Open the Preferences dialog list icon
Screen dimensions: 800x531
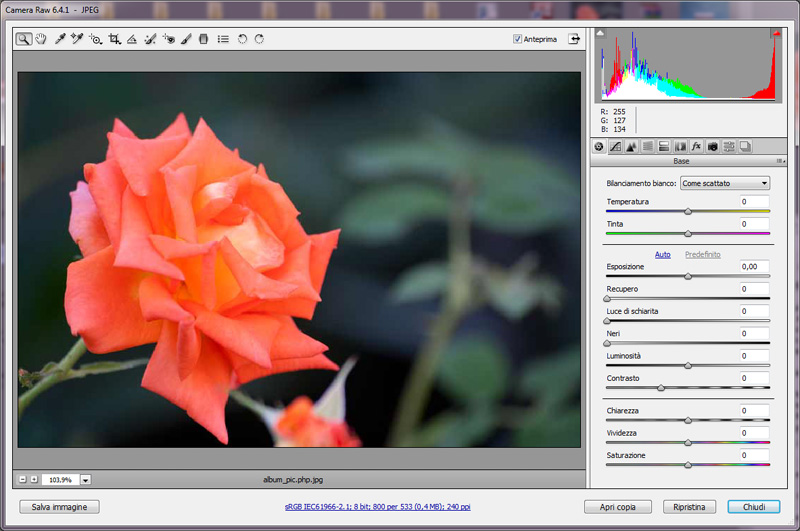(x=223, y=39)
